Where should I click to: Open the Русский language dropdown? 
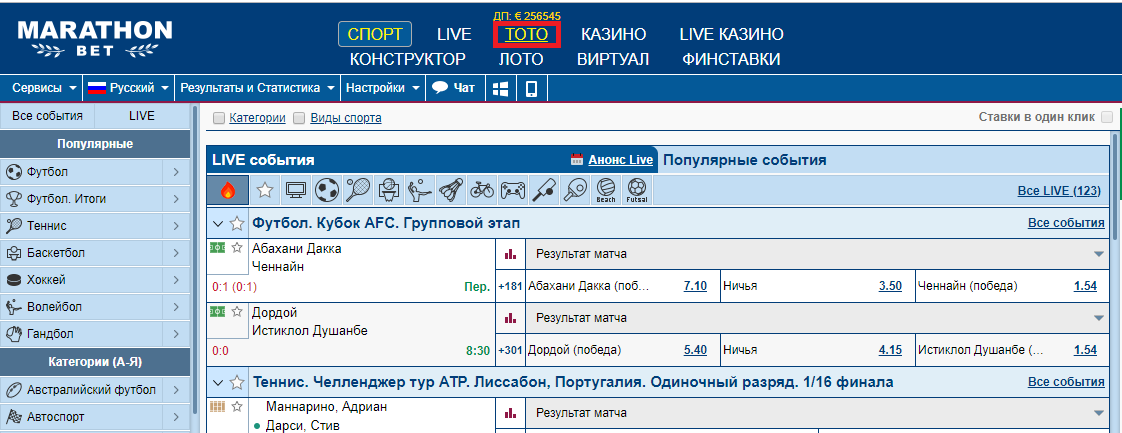pyautogui.click(x=128, y=88)
